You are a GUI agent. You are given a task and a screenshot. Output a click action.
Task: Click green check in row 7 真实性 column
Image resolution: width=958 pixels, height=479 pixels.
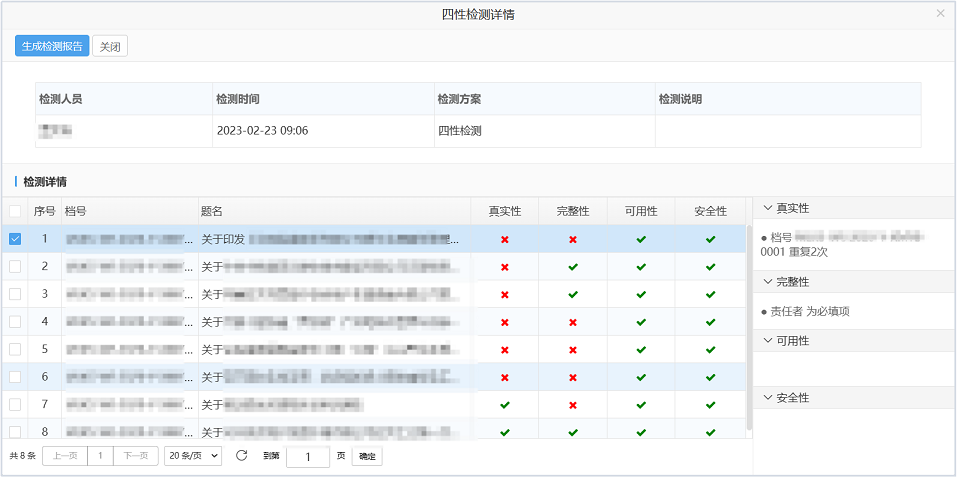(505, 405)
